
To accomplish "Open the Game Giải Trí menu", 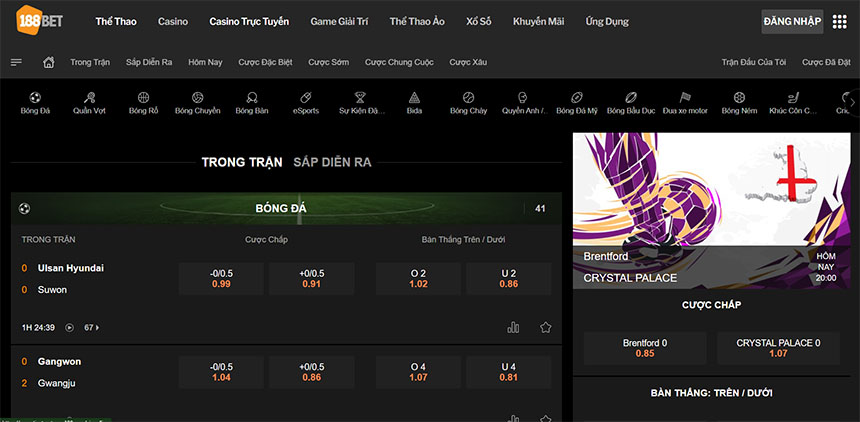I will coord(340,22).
